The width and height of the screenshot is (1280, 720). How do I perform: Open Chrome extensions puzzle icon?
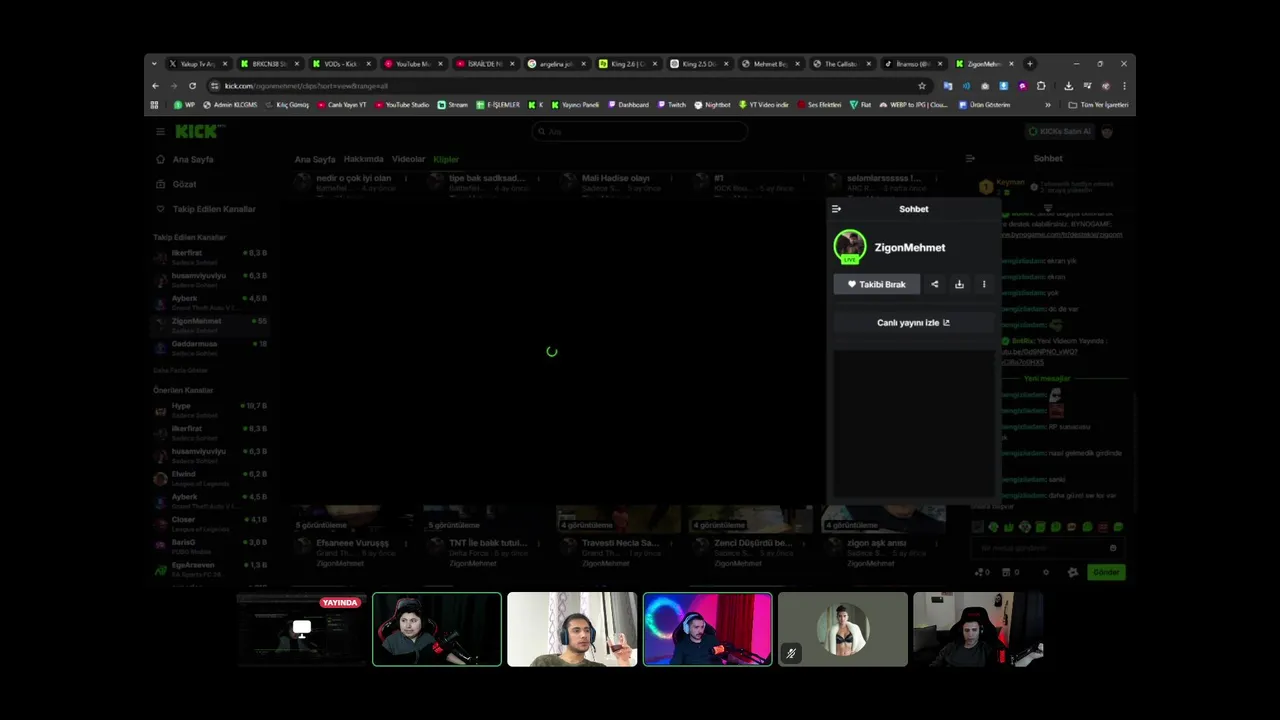tap(1041, 86)
